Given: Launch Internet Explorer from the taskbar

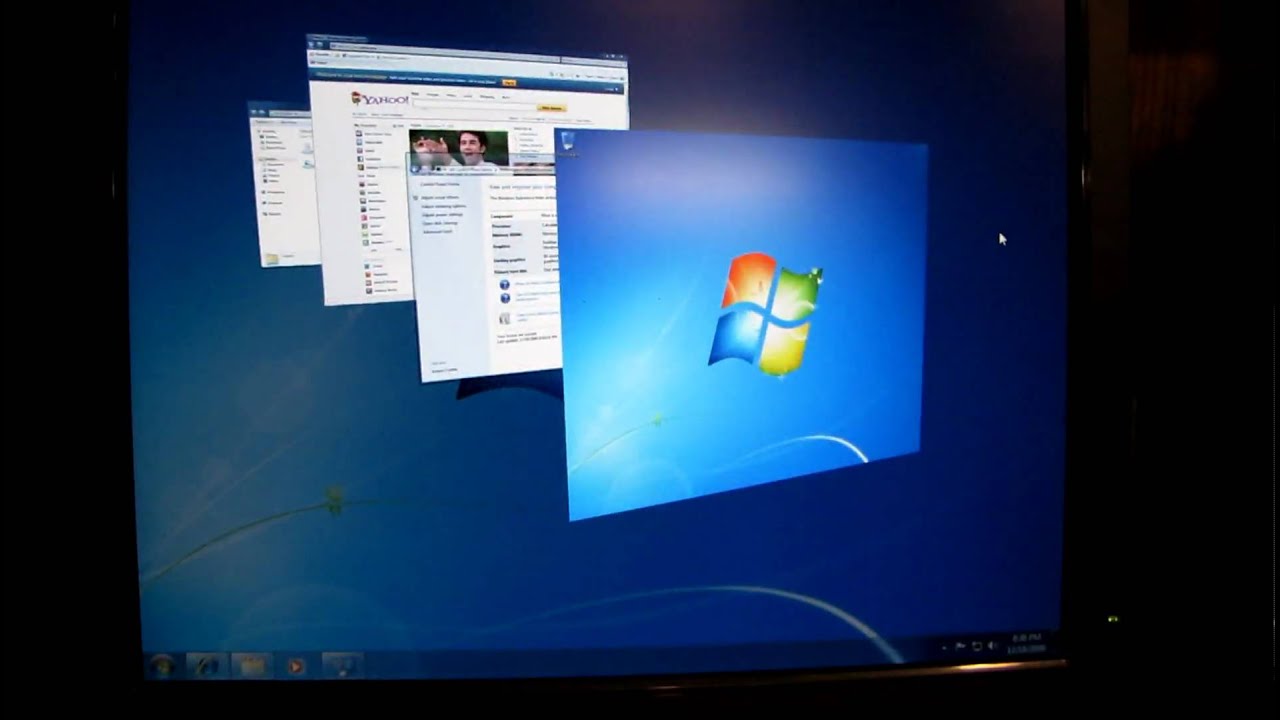Looking at the screenshot, I should 208,665.
